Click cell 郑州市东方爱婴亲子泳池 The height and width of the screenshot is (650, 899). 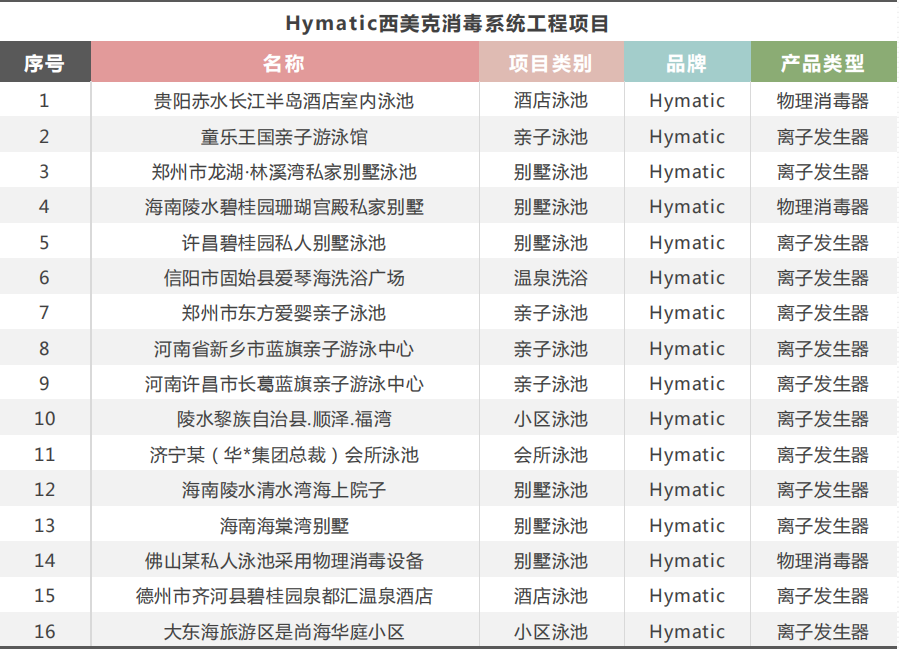(284, 313)
